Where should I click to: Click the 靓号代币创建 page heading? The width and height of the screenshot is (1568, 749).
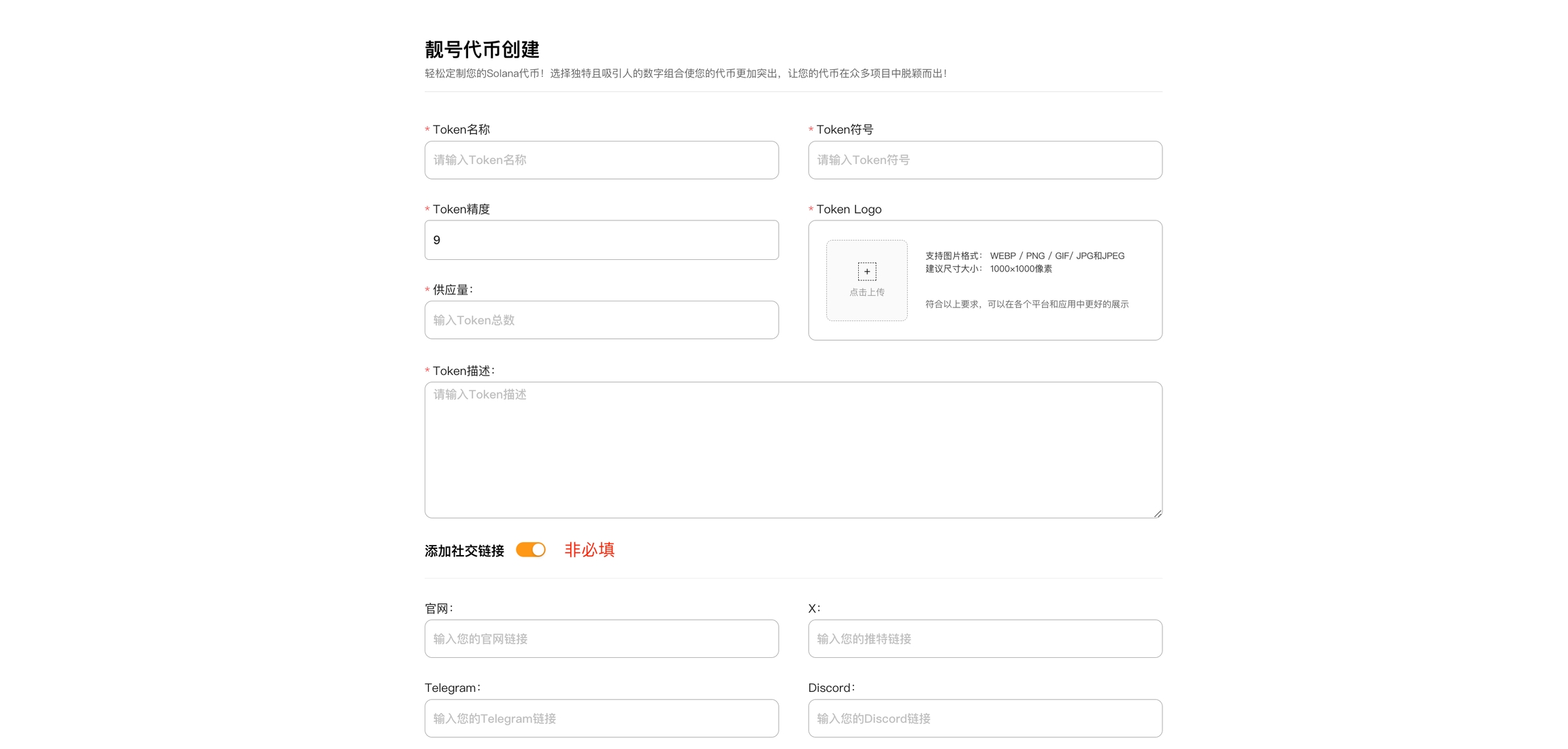pyautogui.click(x=482, y=49)
